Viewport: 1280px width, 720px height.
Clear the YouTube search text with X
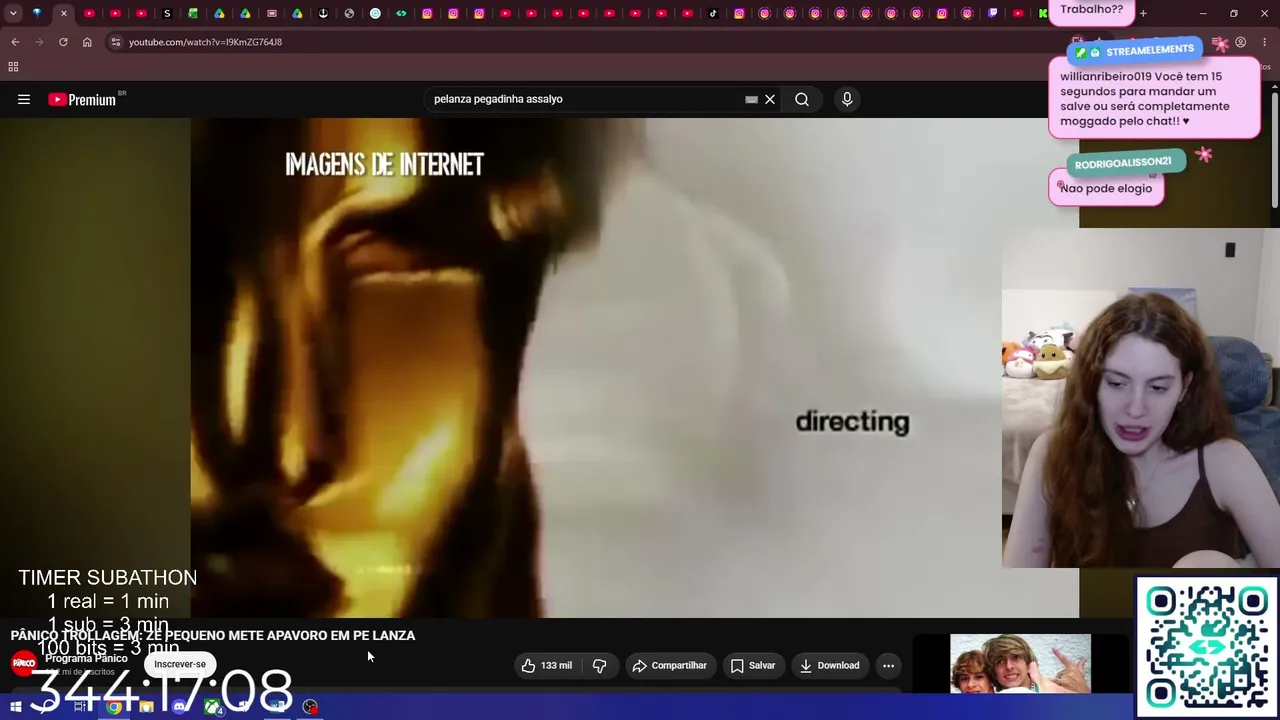pyautogui.click(x=770, y=99)
